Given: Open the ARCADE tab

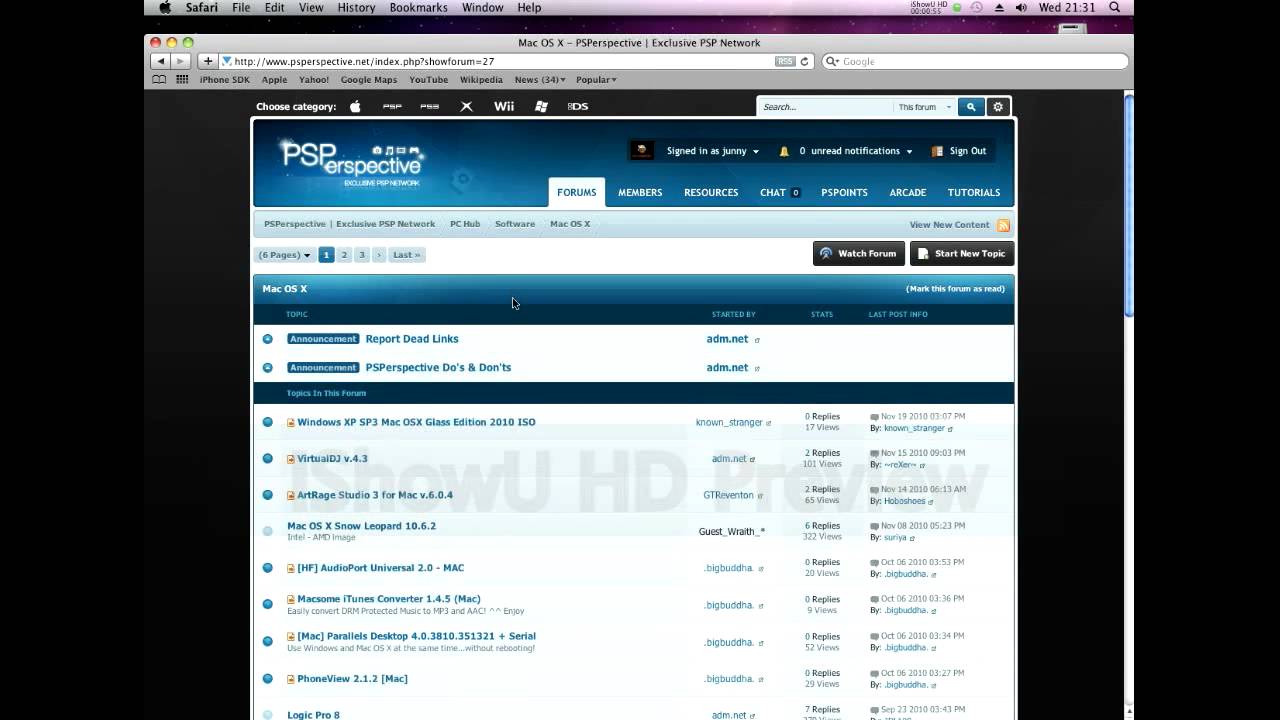Looking at the screenshot, I should pos(908,193).
